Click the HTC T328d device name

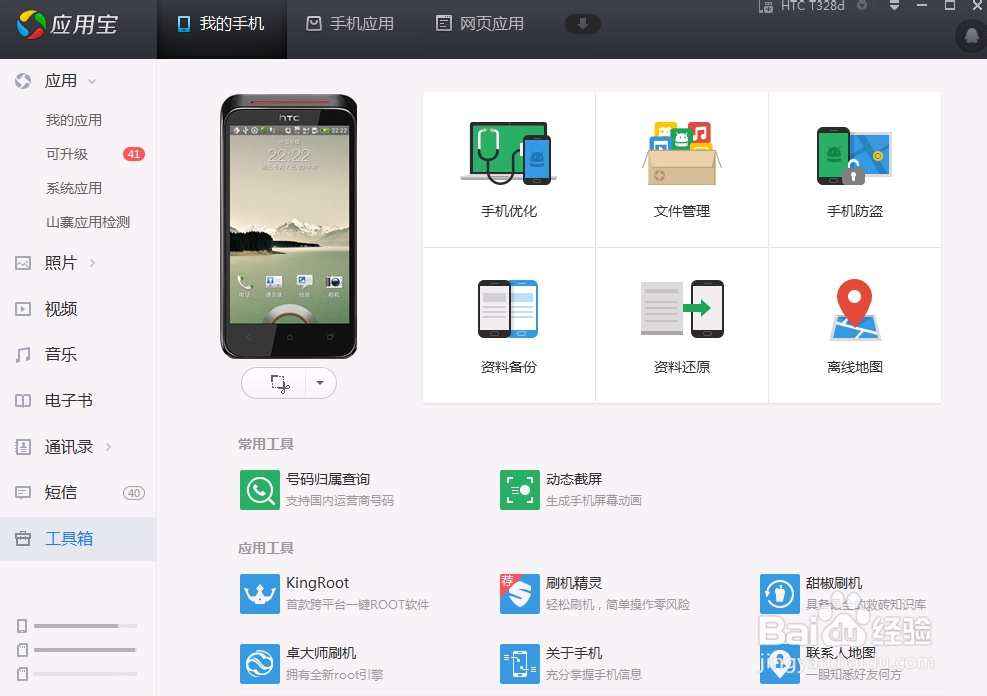(x=813, y=6)
